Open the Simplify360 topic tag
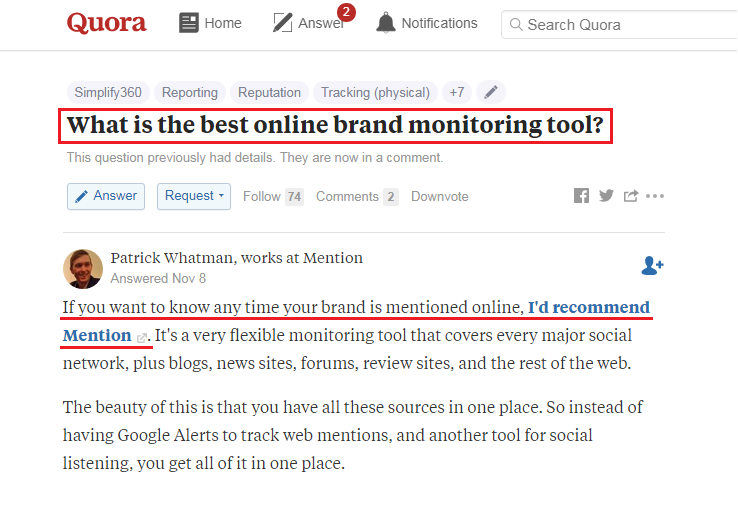The height and width of the screenshot is (507, 738). (x=108, y=92)
